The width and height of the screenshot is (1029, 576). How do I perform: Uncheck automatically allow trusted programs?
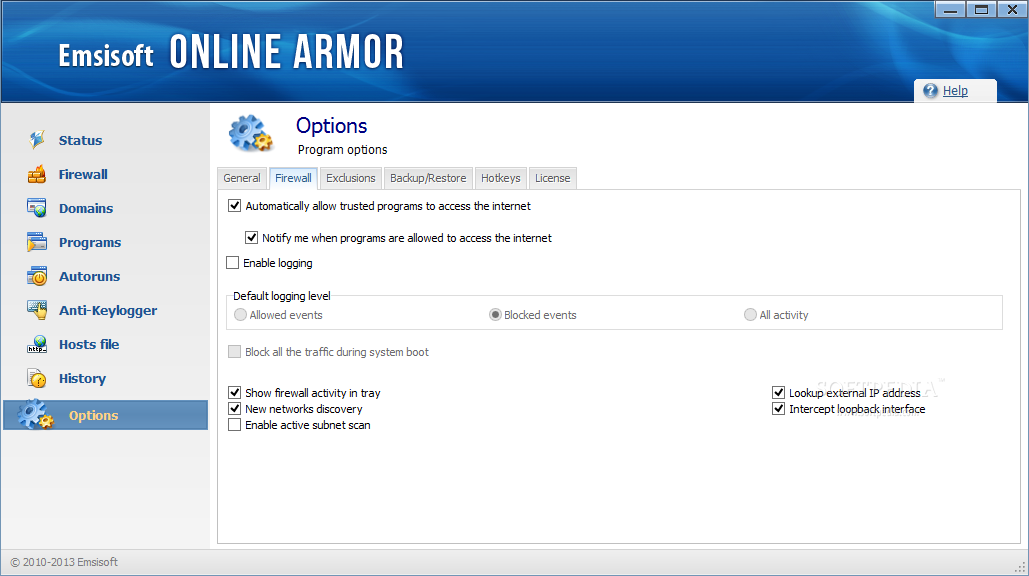pos(234,206)
